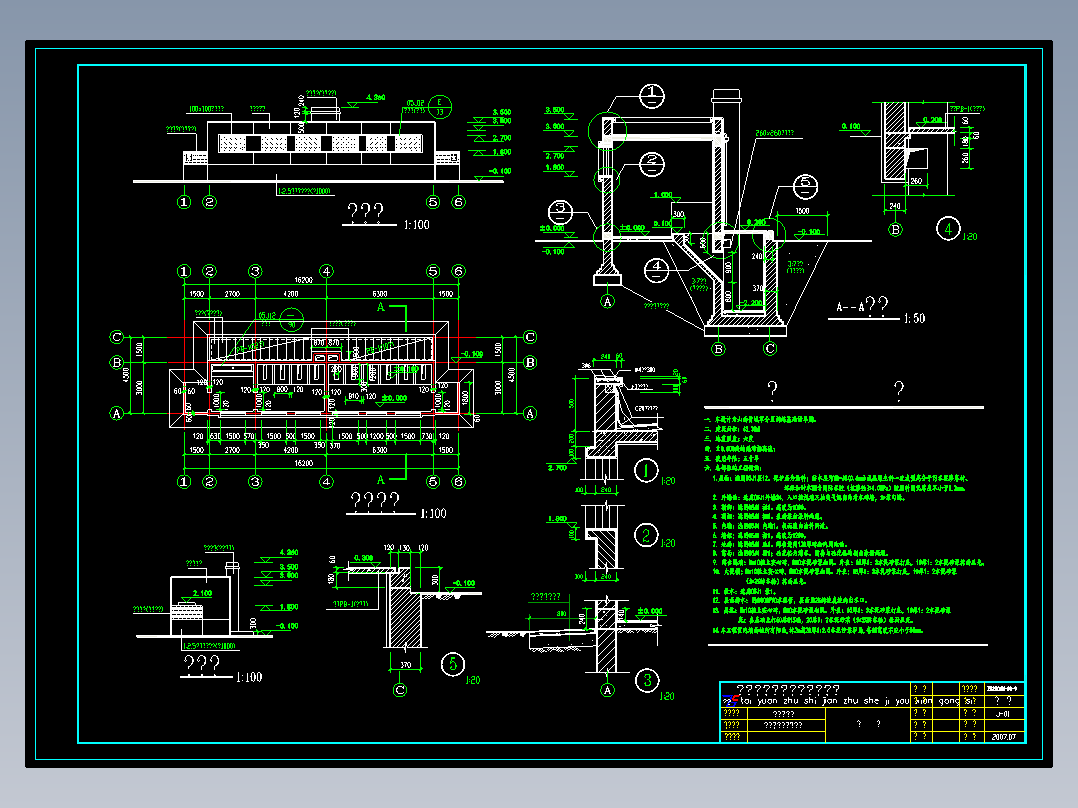This screenshot has width=1078, height=808.
Task: Select the "370" dimension in detail 5
Action: coord(406,664)
